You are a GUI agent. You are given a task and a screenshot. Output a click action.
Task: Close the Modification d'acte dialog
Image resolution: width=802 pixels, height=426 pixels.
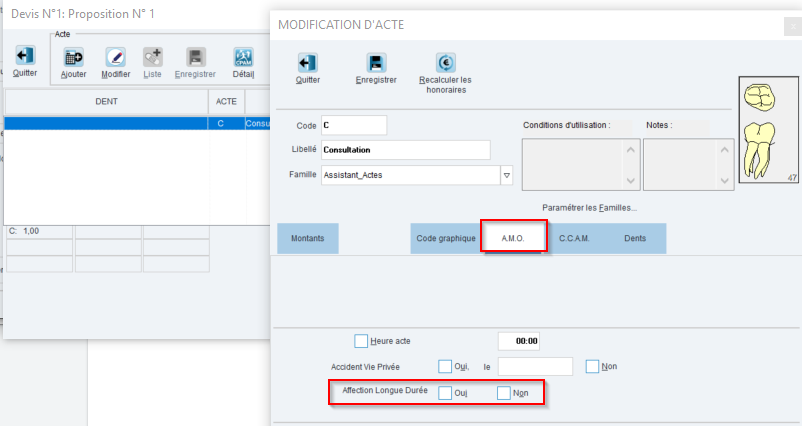coord(793,26)
